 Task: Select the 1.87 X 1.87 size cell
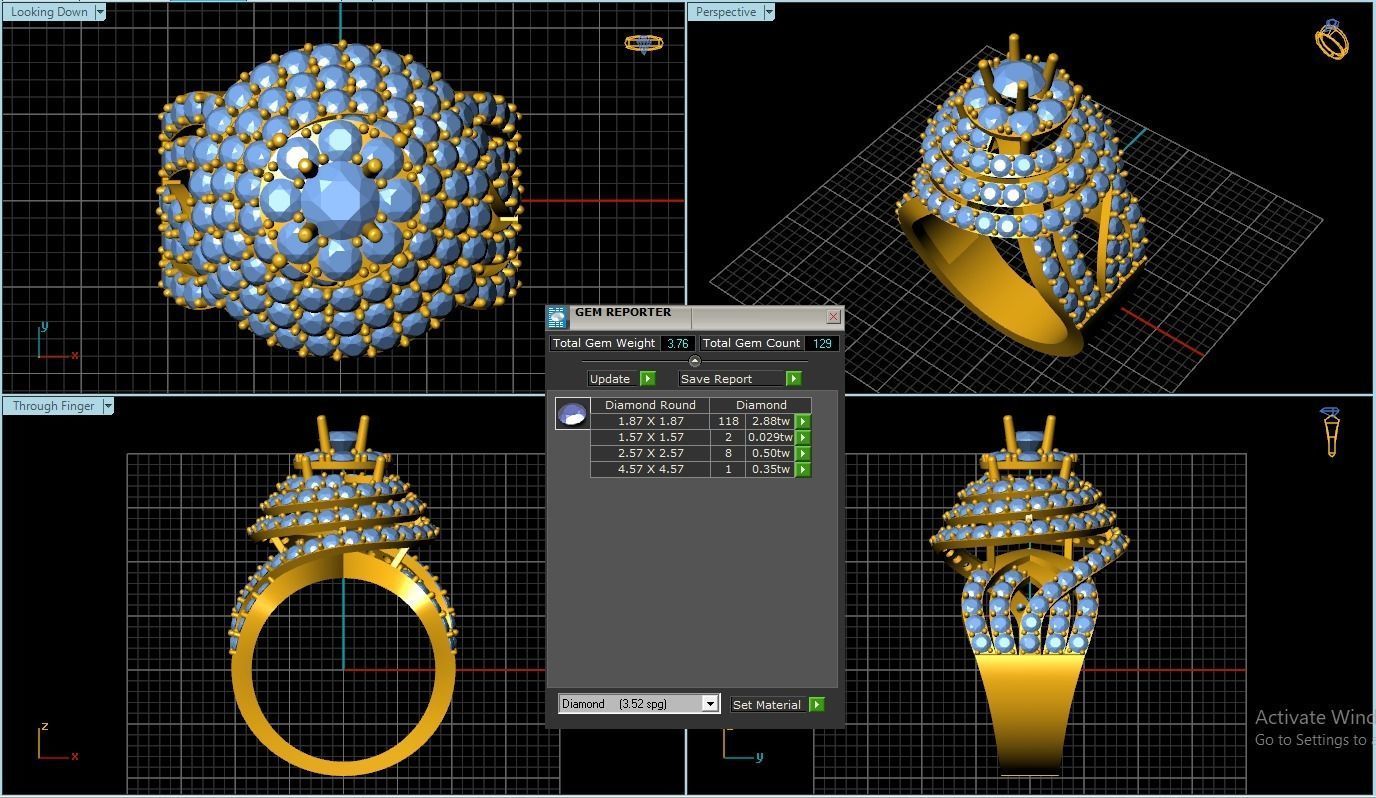click(650, 421)
